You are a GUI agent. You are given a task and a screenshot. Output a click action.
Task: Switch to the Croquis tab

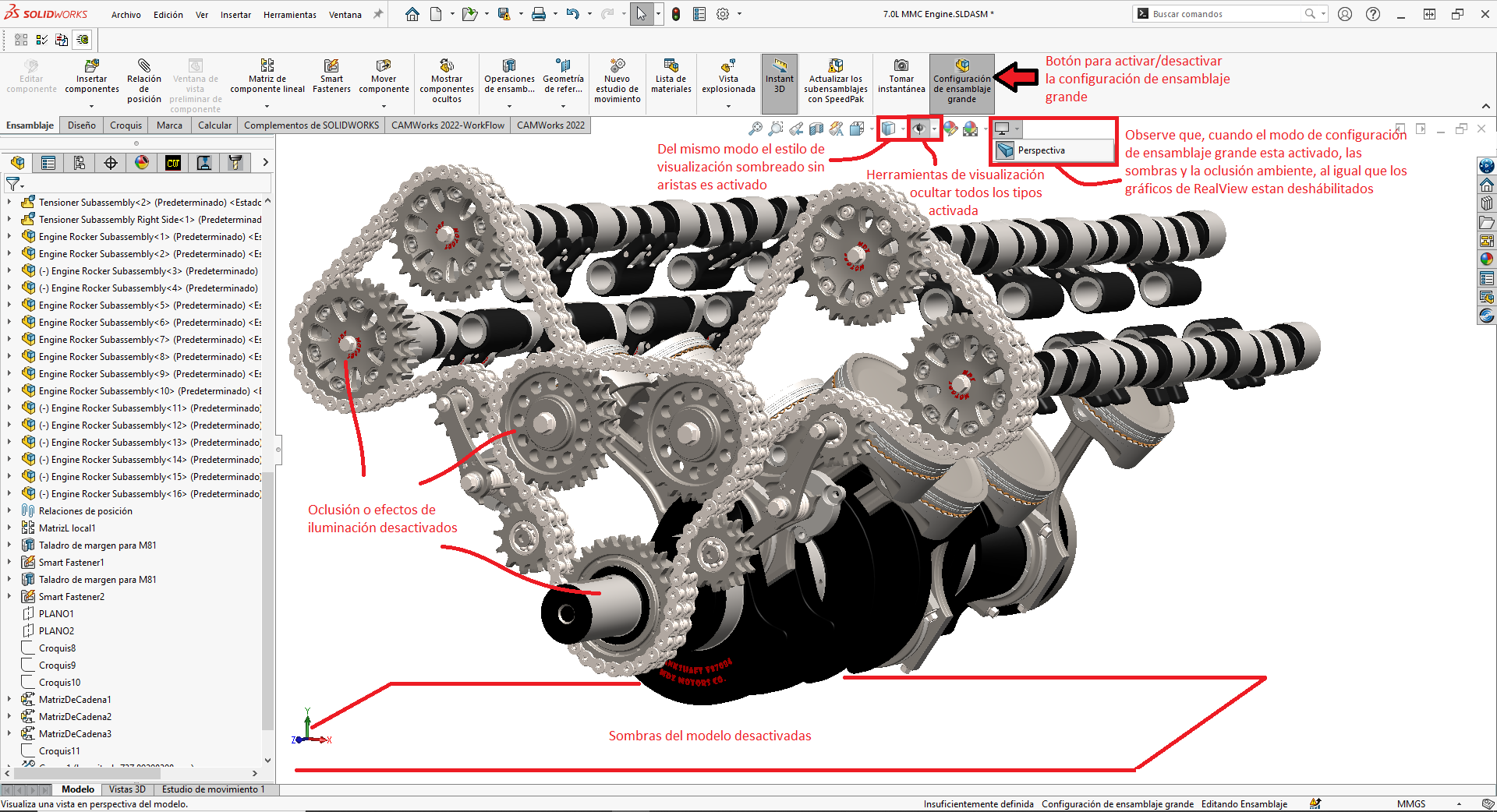coord(126,125)
